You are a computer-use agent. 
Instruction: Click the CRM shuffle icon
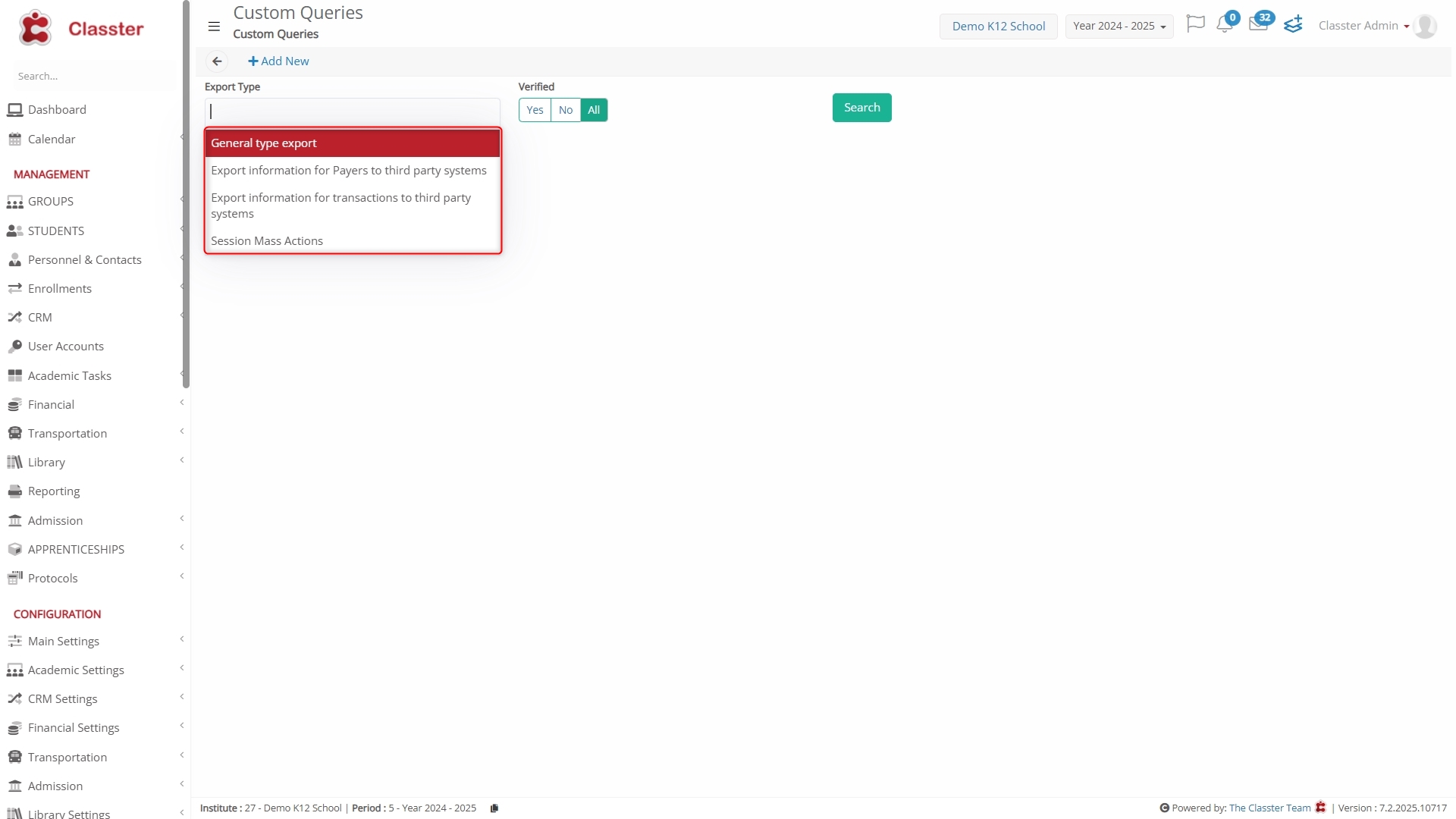(x=14, y=318)
